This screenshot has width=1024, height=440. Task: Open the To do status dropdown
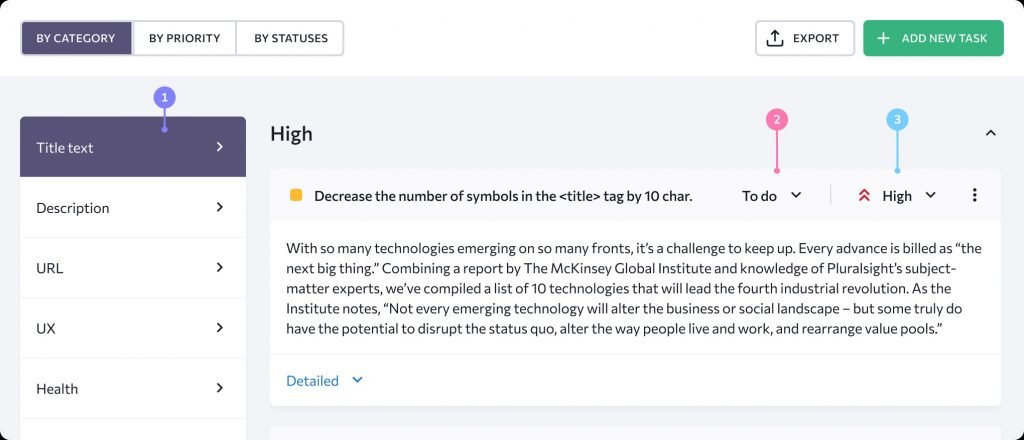click(771, 196)
